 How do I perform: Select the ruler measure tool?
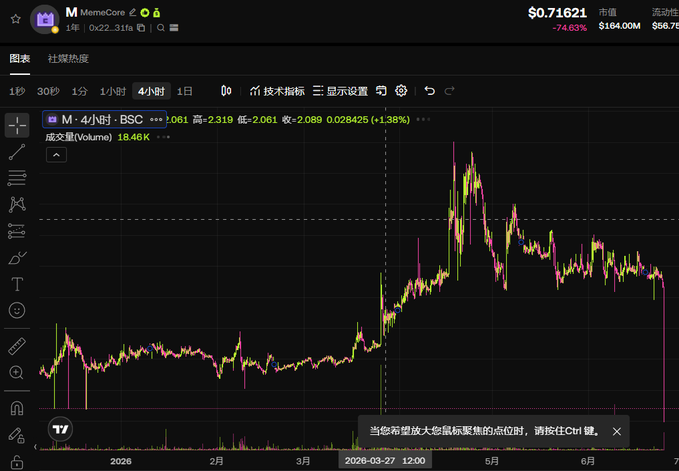pyautogui.click(x=17, y=346)
